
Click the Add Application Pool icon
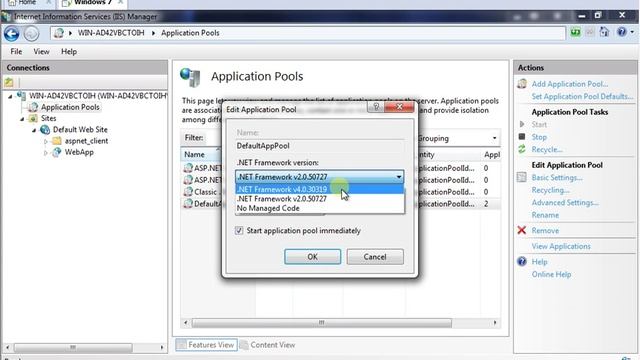522,84
